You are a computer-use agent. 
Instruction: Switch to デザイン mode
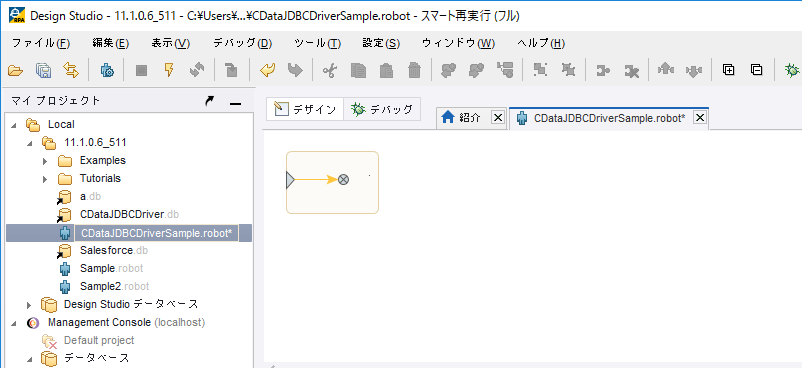(x=305, y=109)
